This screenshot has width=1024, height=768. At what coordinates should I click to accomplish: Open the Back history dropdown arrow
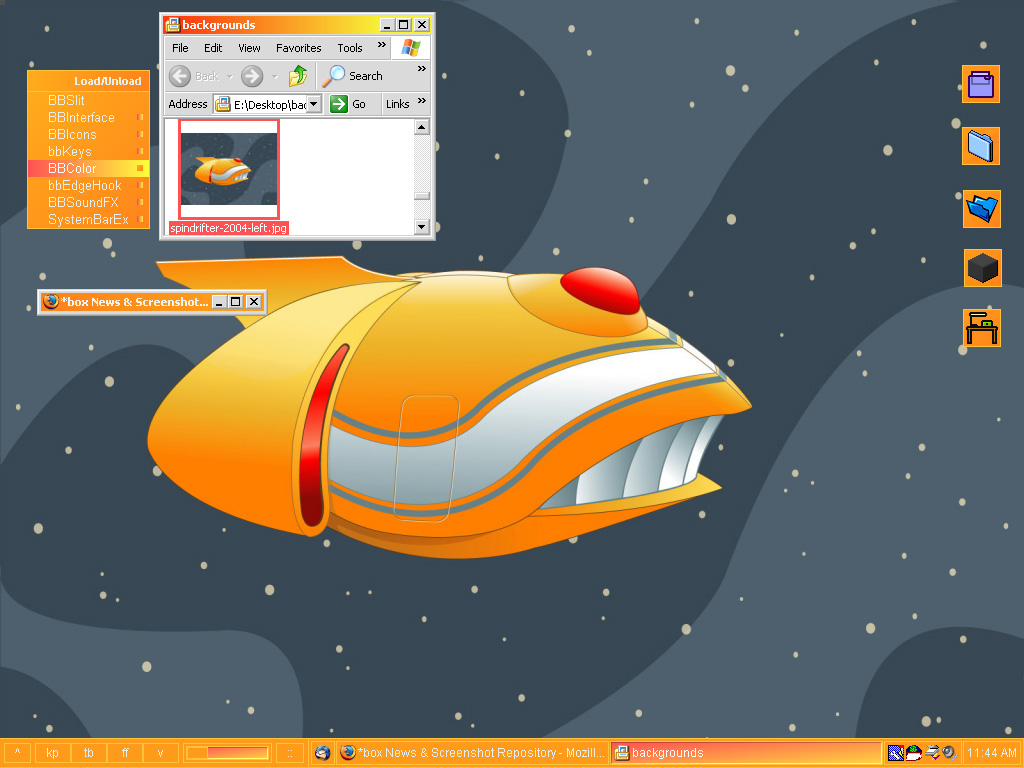coord(229,77)
